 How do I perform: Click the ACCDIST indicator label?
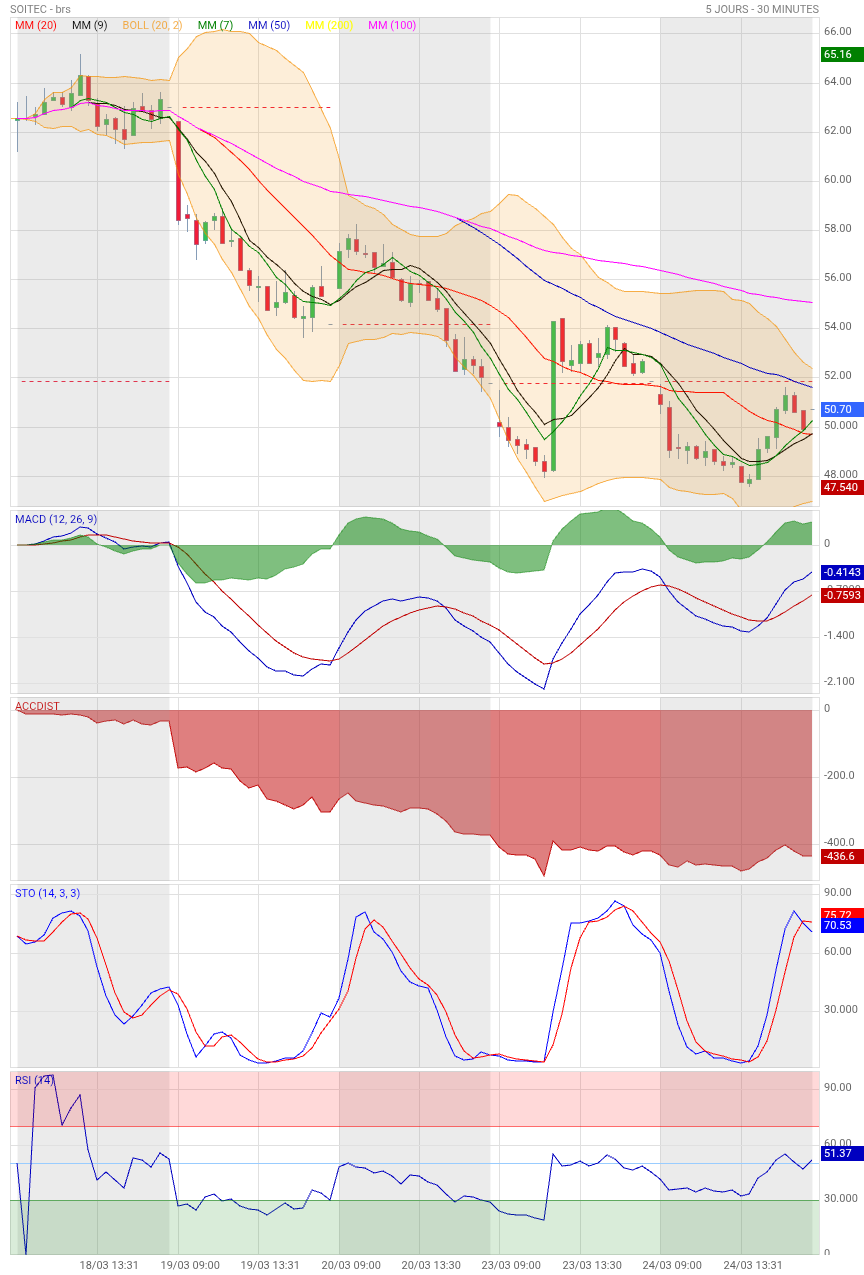click(x=37, y=706)
